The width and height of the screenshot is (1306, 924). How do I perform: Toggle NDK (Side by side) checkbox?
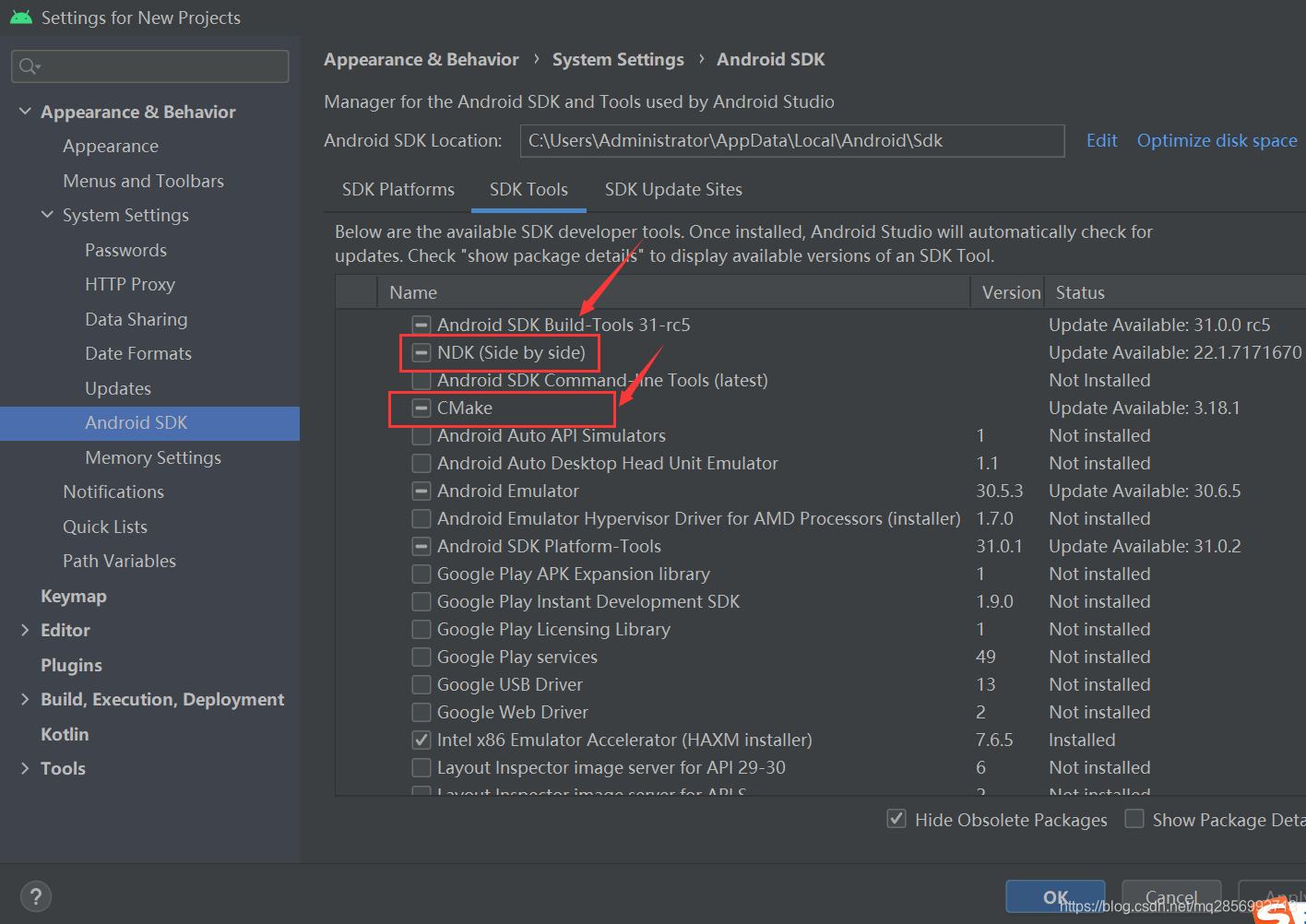421,352
